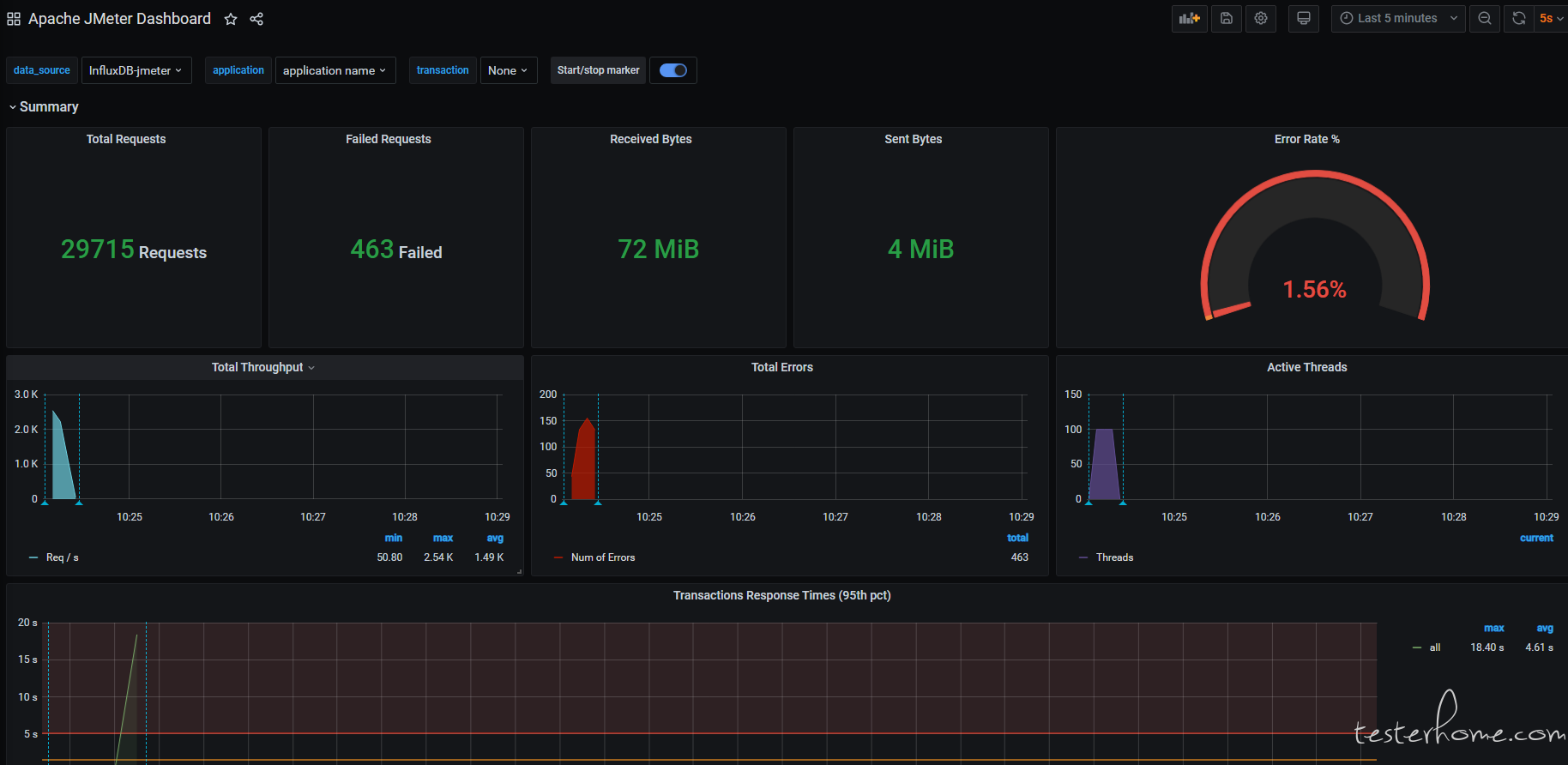
Task: Click the 4 MiB value
Action: point(921,250)
